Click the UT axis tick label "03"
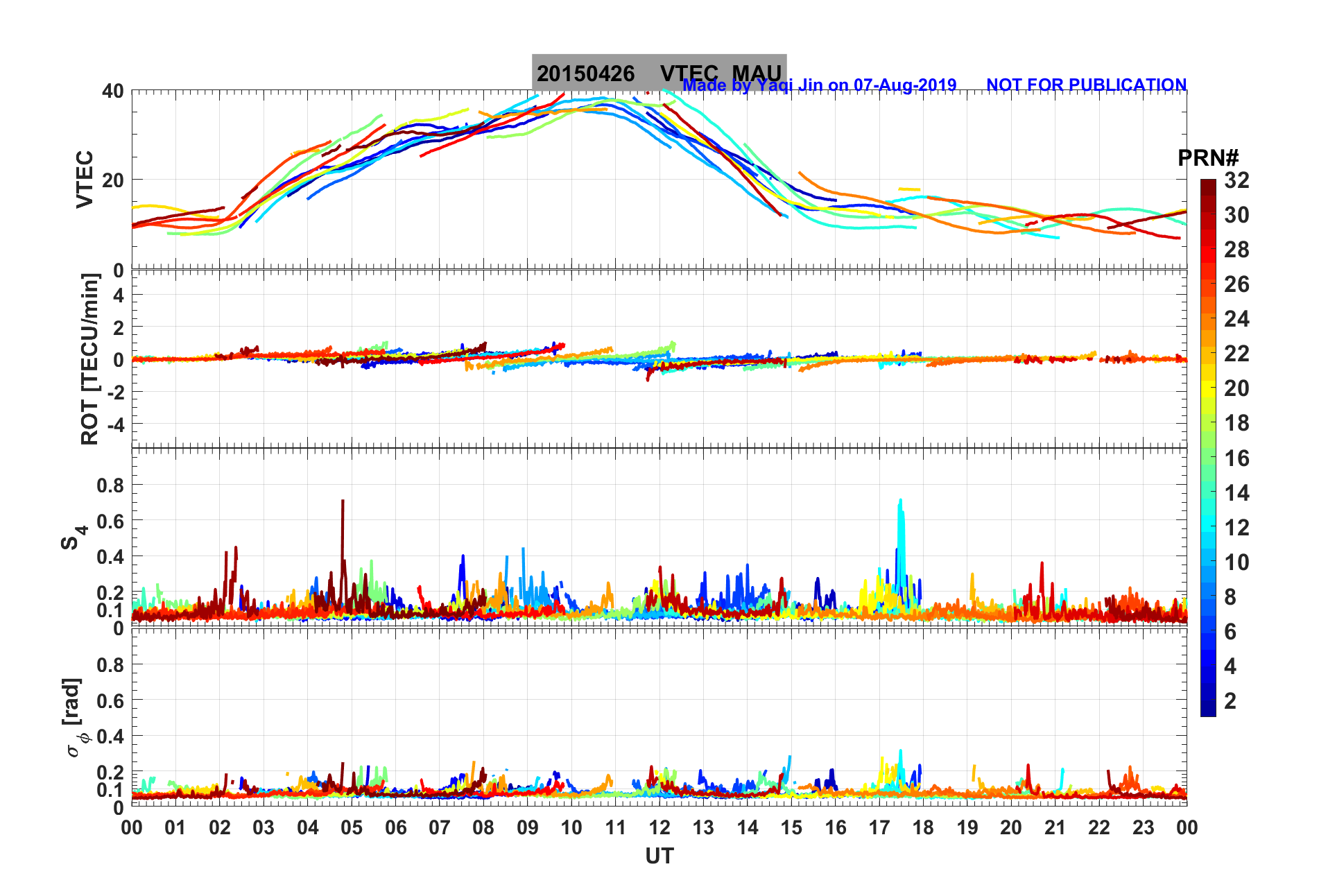Screen dimensions: 1319x896 [x=264, y=827]
